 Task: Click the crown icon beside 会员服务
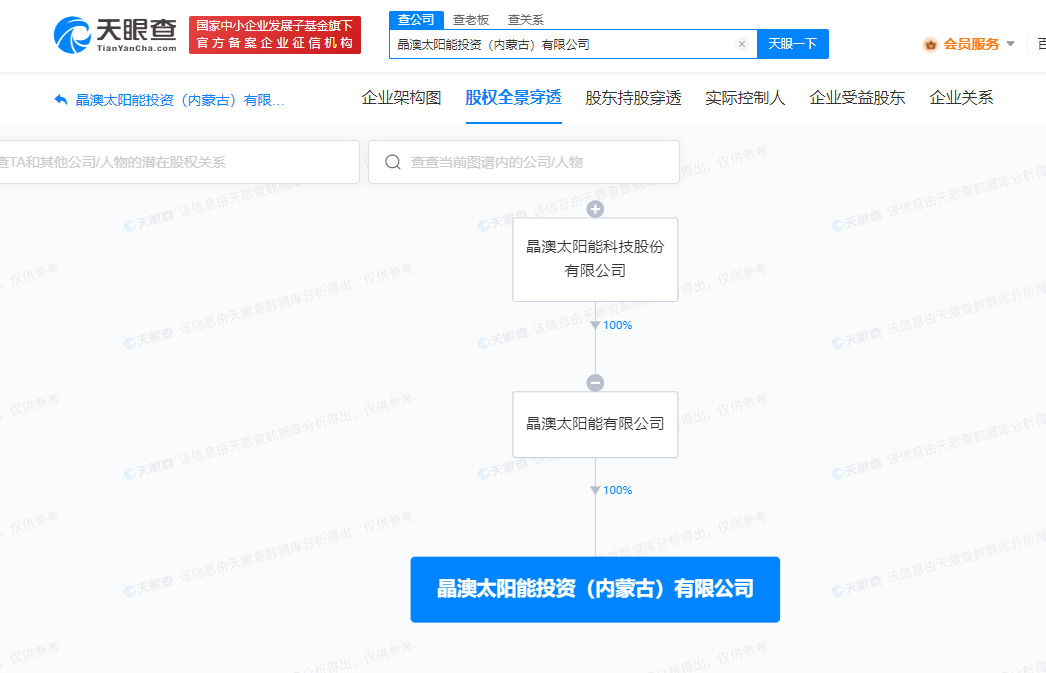click(929, 44)
